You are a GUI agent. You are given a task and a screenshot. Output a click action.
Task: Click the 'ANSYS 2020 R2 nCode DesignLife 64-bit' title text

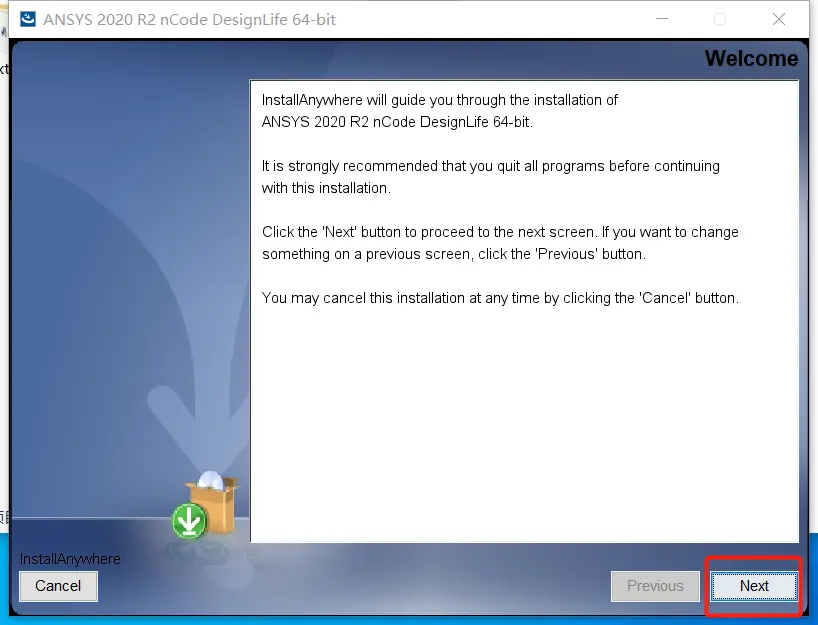click(189, 19)
